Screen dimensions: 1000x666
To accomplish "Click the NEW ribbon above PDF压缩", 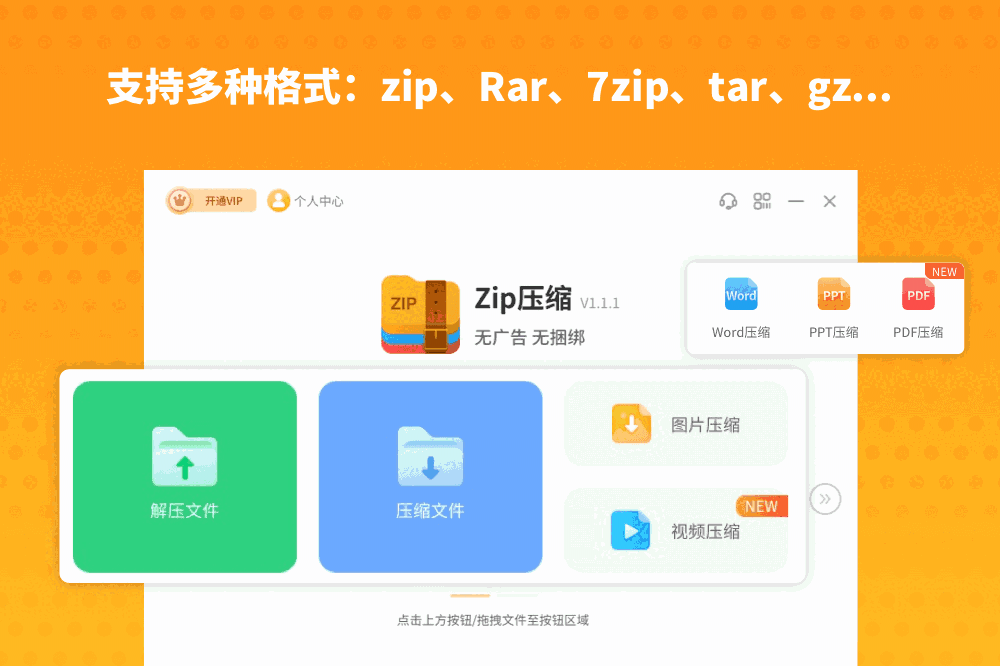I will [944, 271].
